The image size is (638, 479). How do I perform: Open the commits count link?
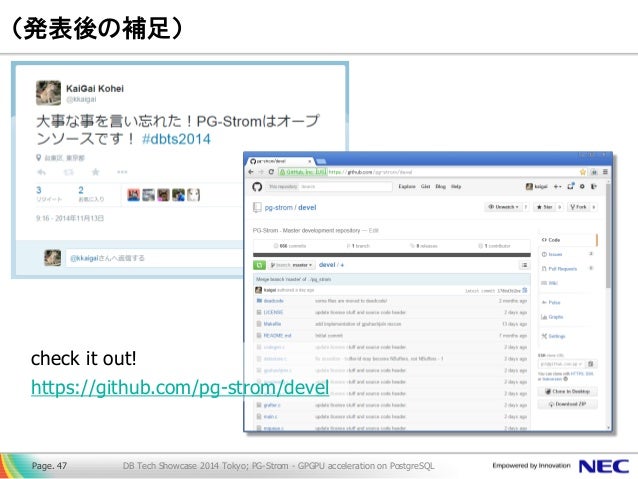(290, 246)
